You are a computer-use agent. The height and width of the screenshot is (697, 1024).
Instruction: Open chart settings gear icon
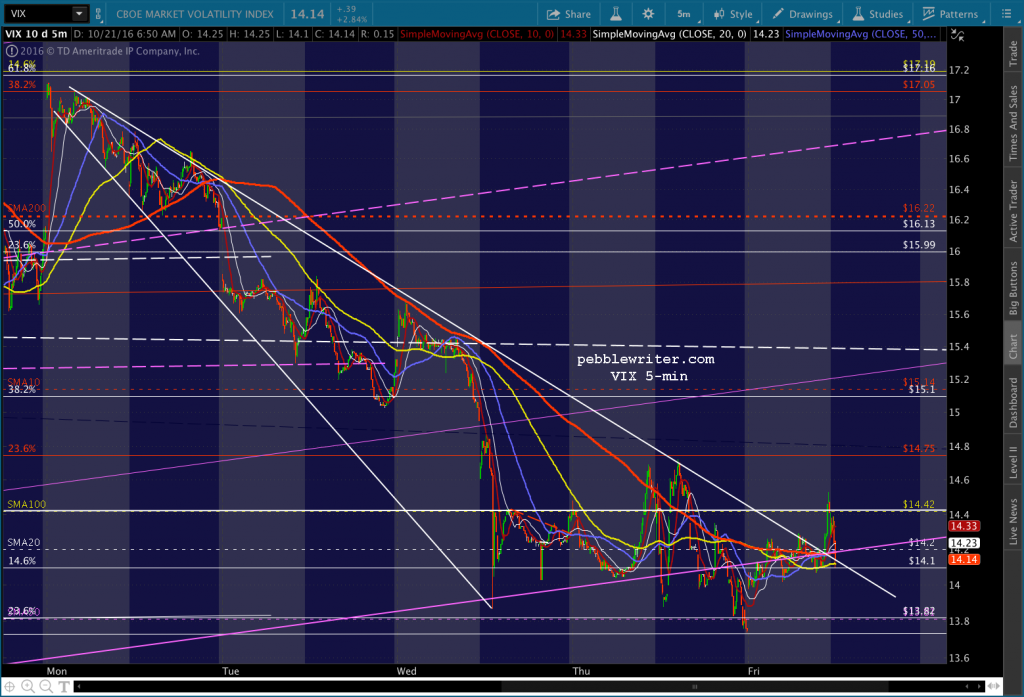[648, 14]
